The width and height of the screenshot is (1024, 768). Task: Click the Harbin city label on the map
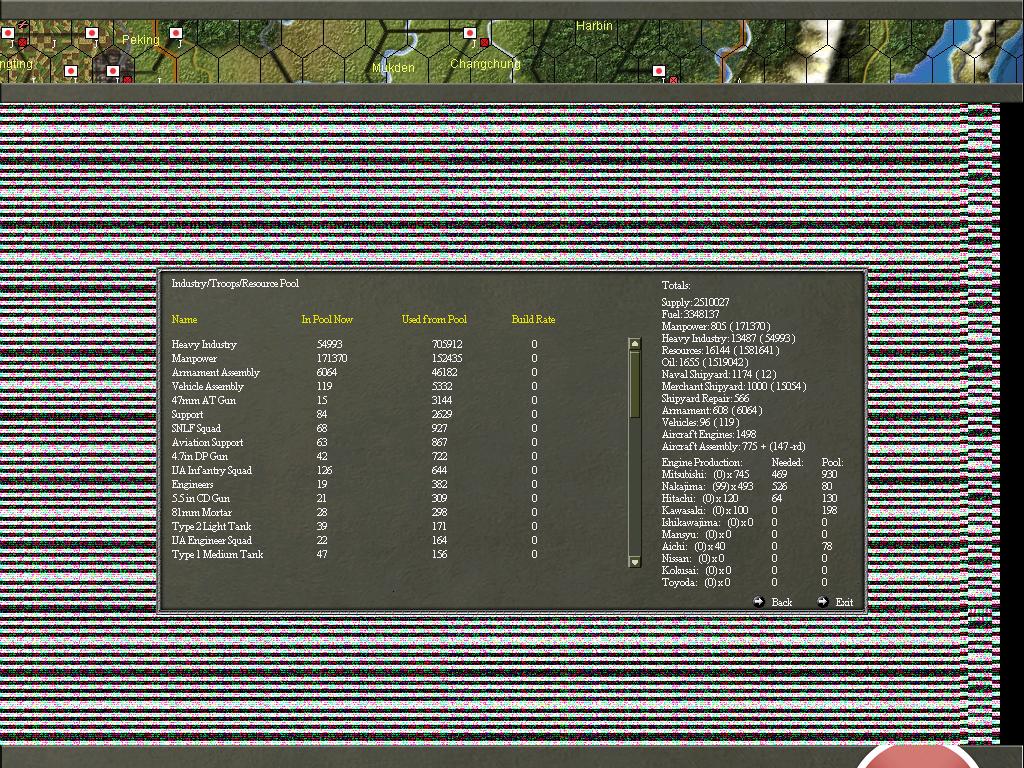click(x=594, y=25)
